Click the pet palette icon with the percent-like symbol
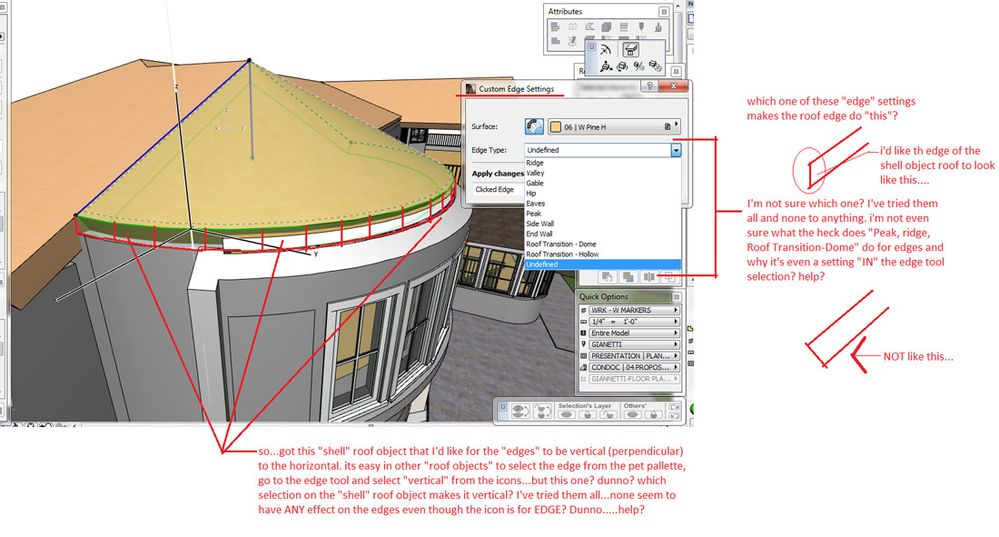This screenshot has height=537, width=999. (639, 67)
